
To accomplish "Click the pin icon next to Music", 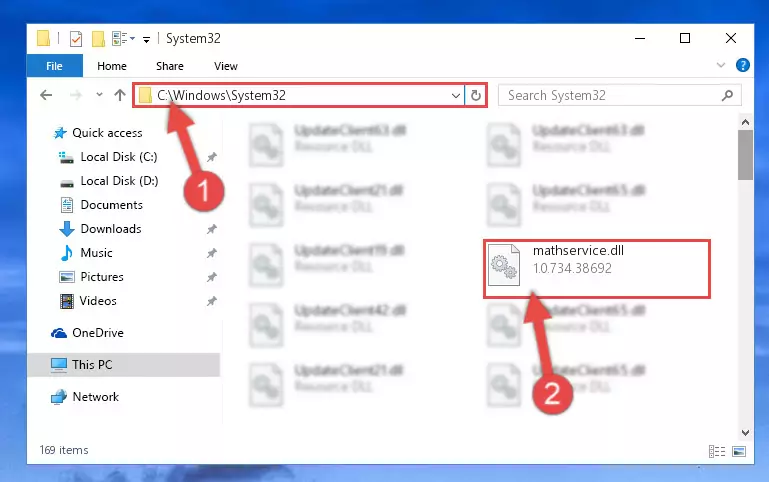I will [211, 253].
